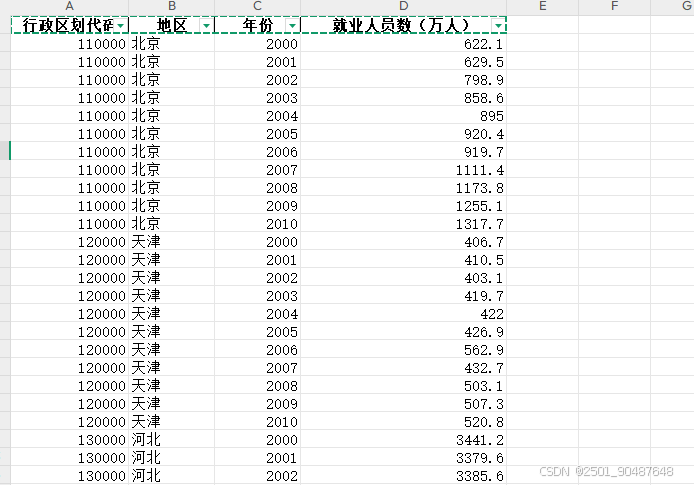Select cell with value 507.3
The height and width of the screenshot is (485, 694).
[x=403, y=404]
